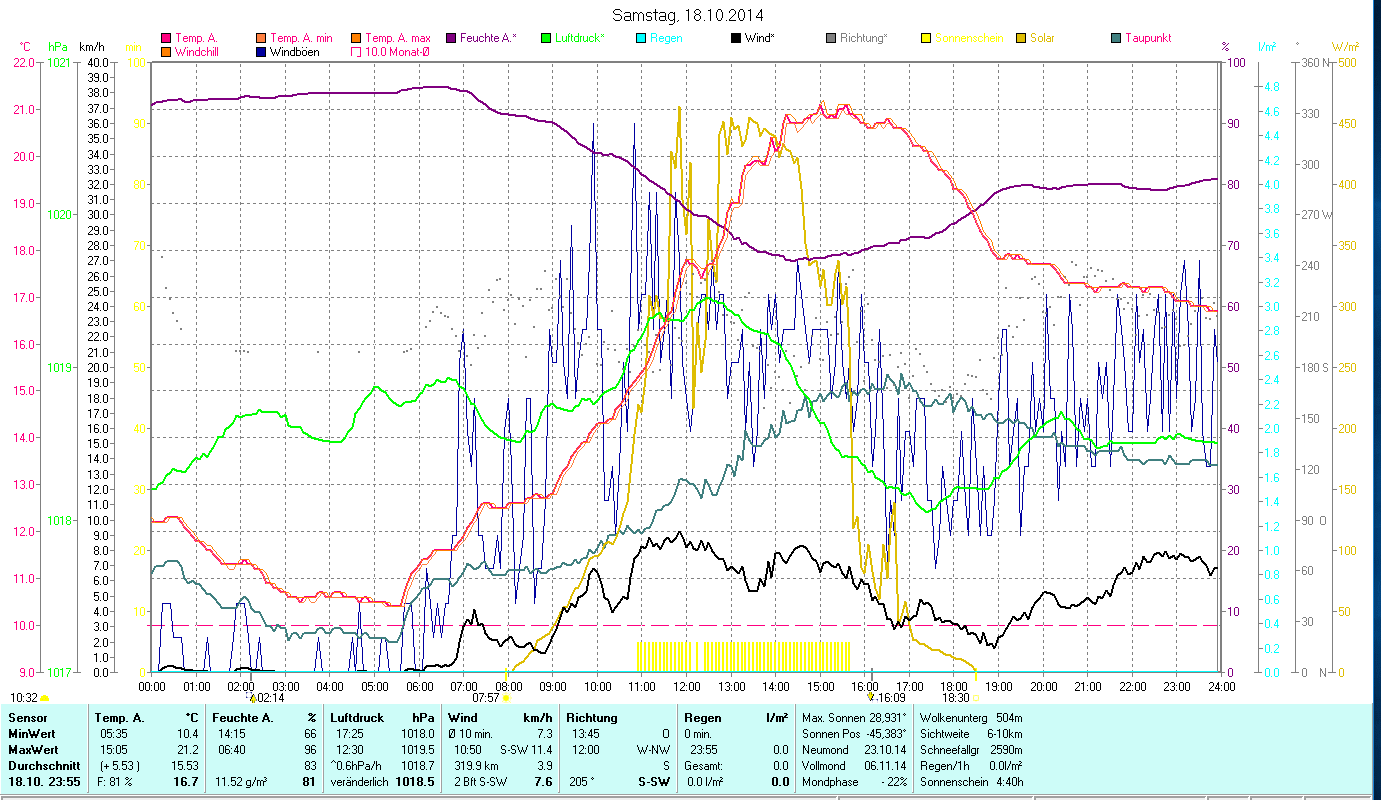Click the moonset marker at 16:09
Screen dimensions: 1381x800
tap(871, 697)
